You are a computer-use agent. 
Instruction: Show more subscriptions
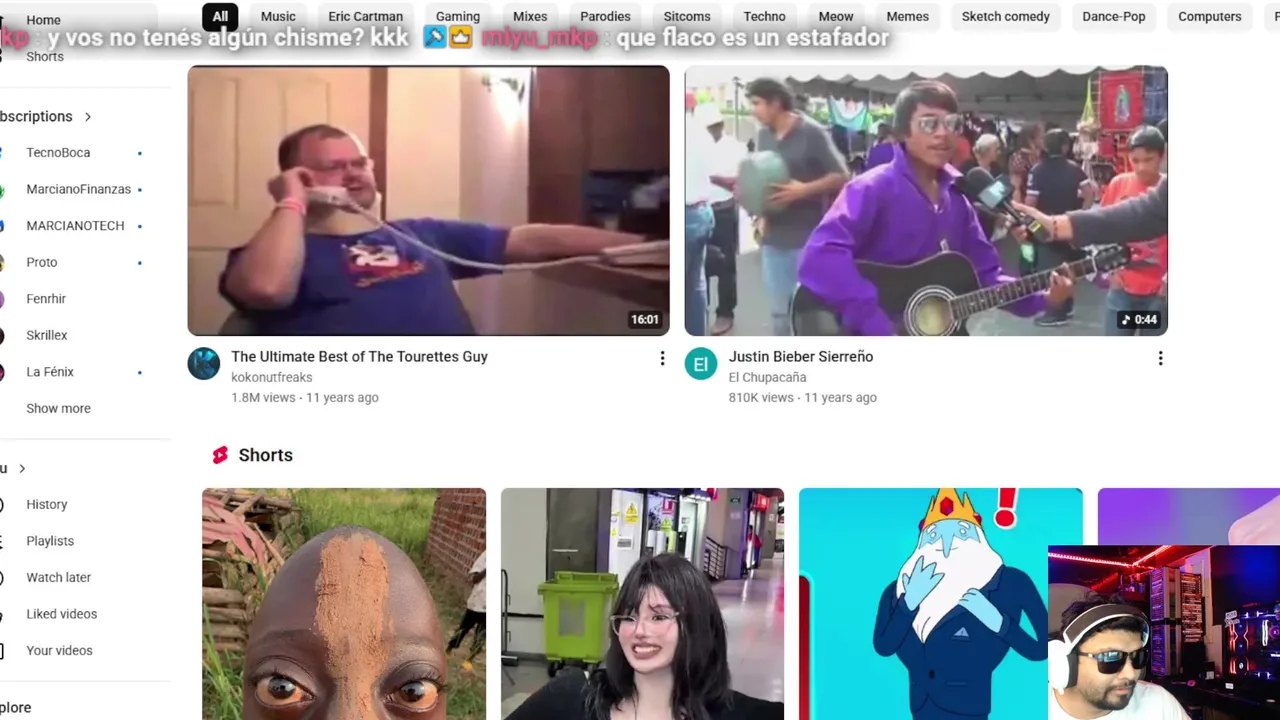click(x=58, y=408)
